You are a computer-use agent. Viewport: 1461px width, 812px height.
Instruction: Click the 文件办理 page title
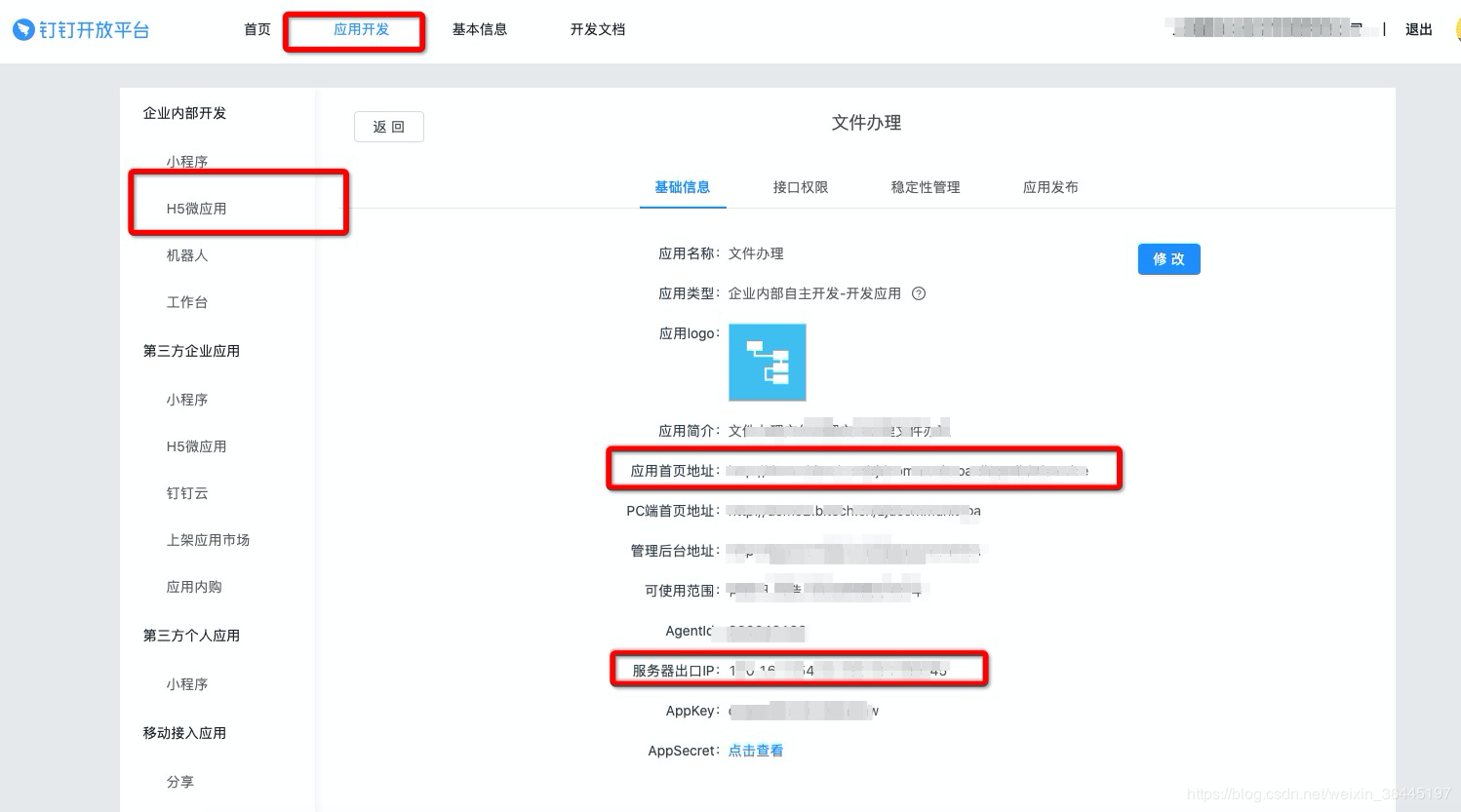866,123
